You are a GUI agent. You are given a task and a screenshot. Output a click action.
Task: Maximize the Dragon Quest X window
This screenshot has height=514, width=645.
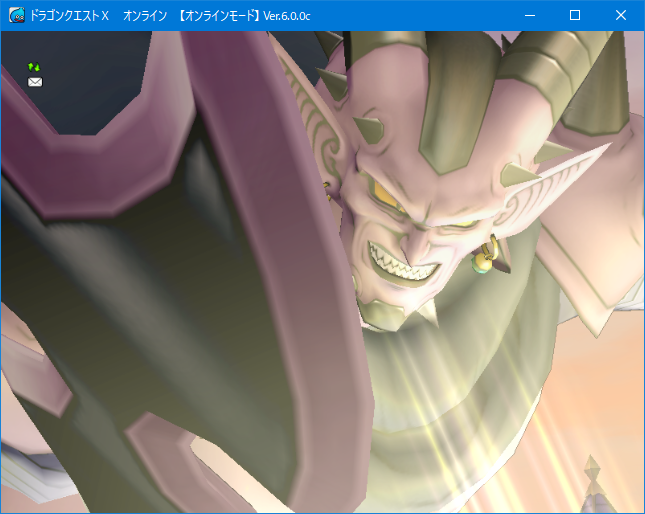point(575,16)
